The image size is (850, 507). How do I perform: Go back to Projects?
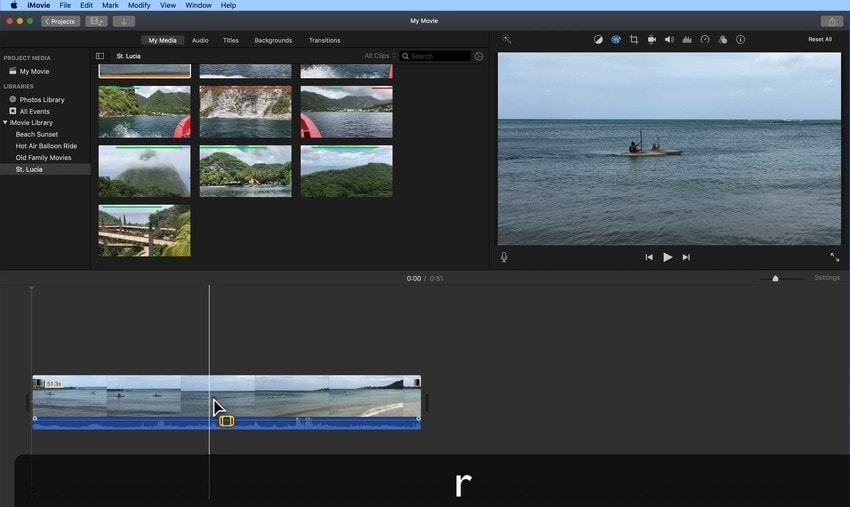[x=60, y=21]
